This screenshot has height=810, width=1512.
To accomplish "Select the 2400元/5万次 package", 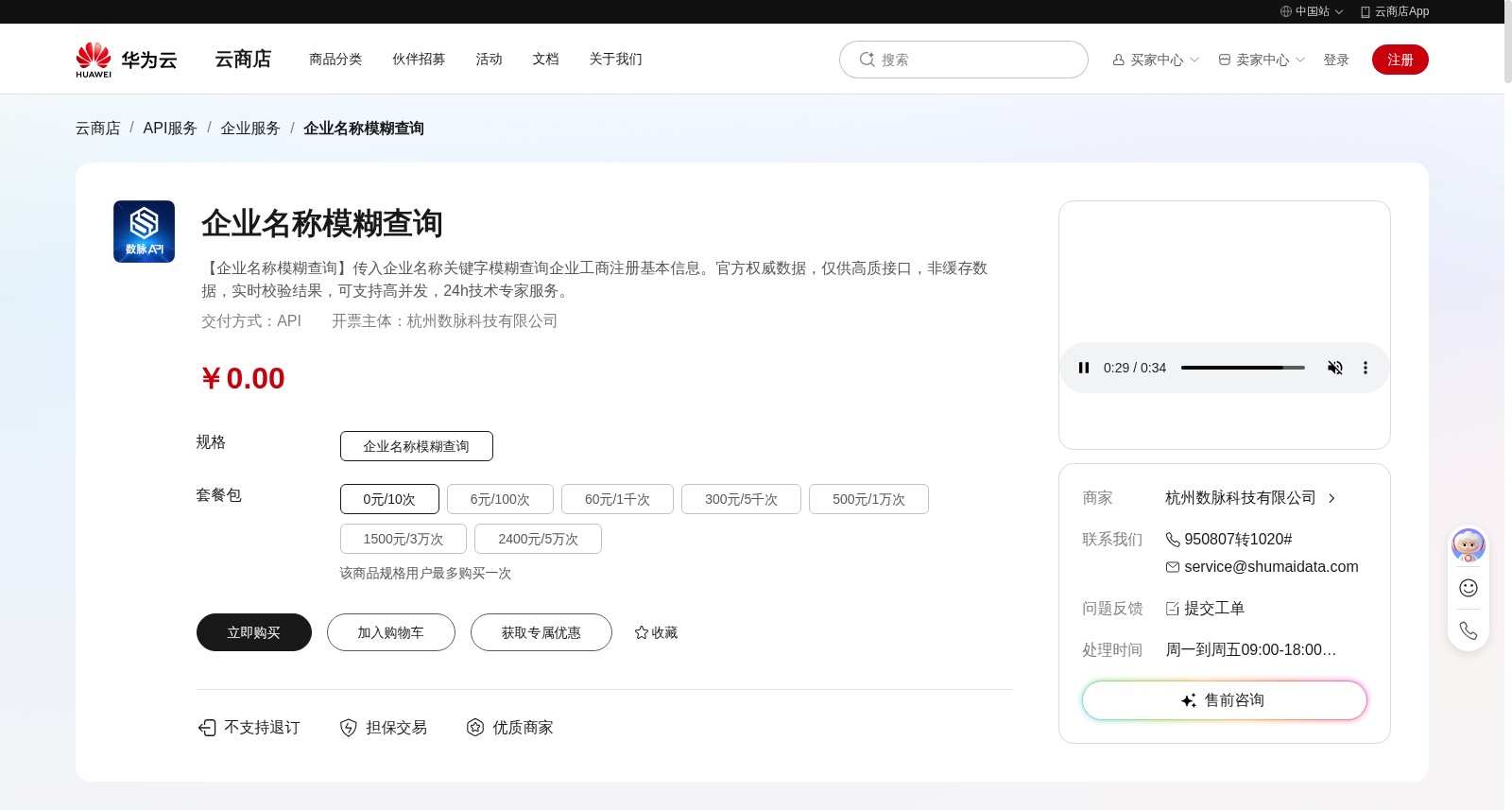I will (x=538, y=539).
